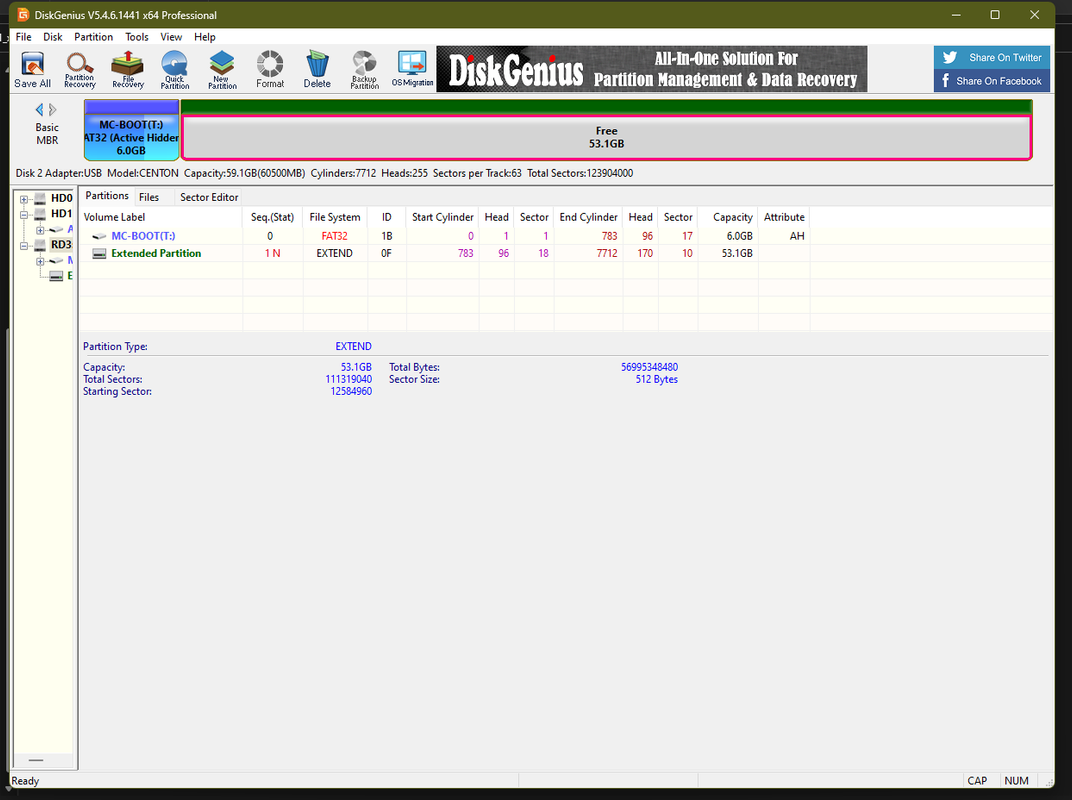Click the Attribute column header
Viewport: 1072px width, 800px height.
click(784, 217)
